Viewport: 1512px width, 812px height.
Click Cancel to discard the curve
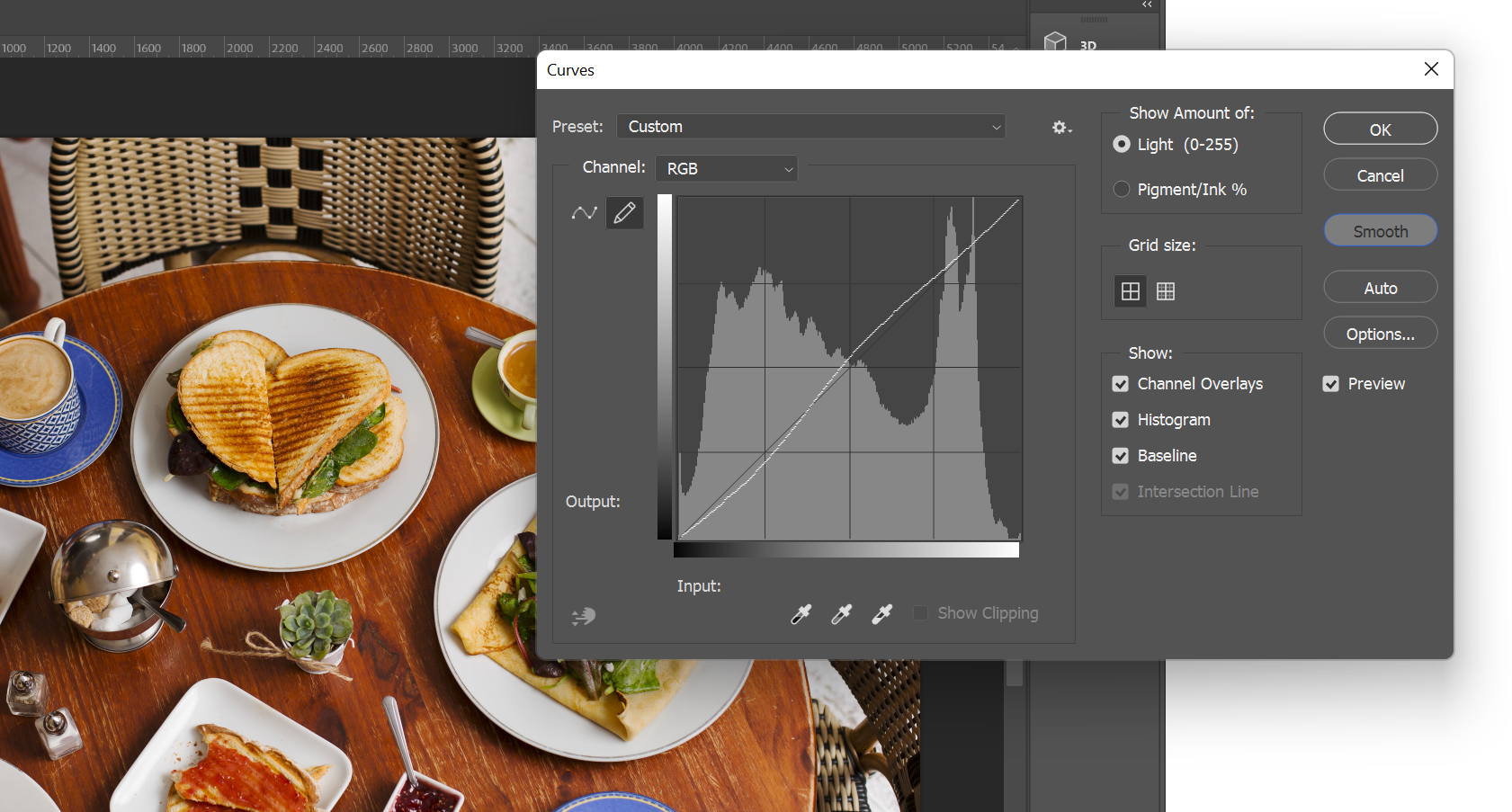click(x=1381, y=175)
